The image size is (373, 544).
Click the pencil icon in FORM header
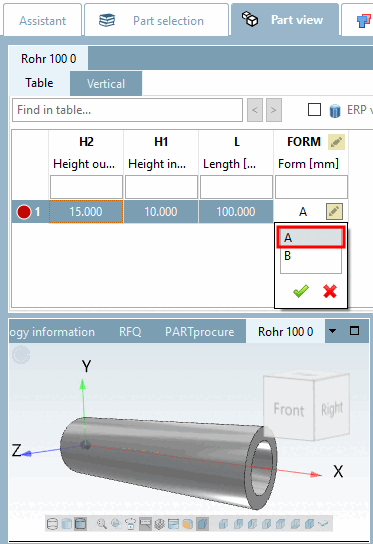pos(336,142)
